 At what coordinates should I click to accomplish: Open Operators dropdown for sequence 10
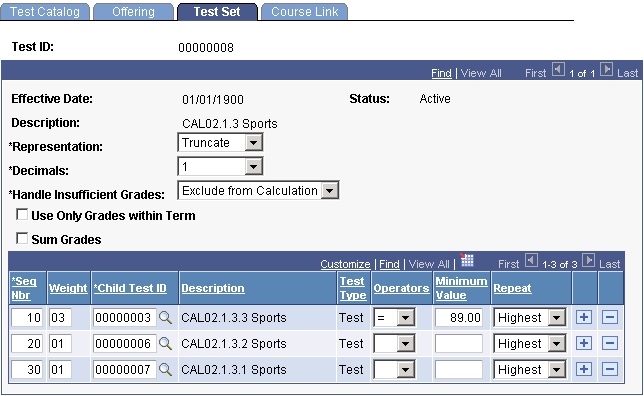point(394,318)
